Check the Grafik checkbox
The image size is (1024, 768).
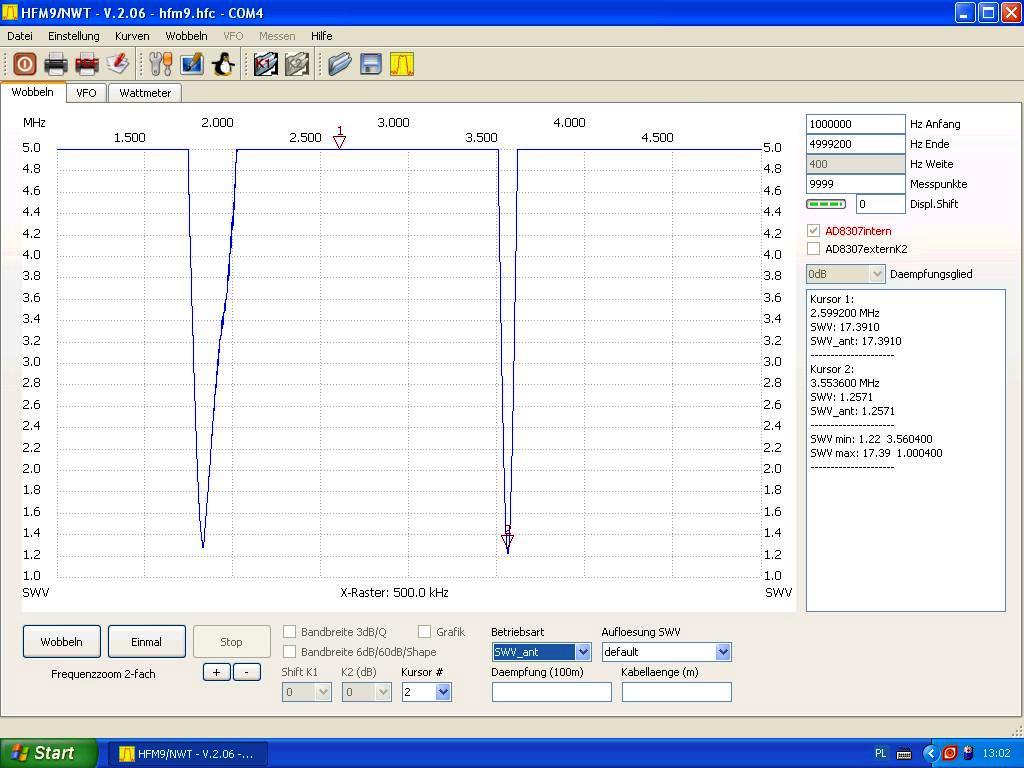(x=425, y=632)
